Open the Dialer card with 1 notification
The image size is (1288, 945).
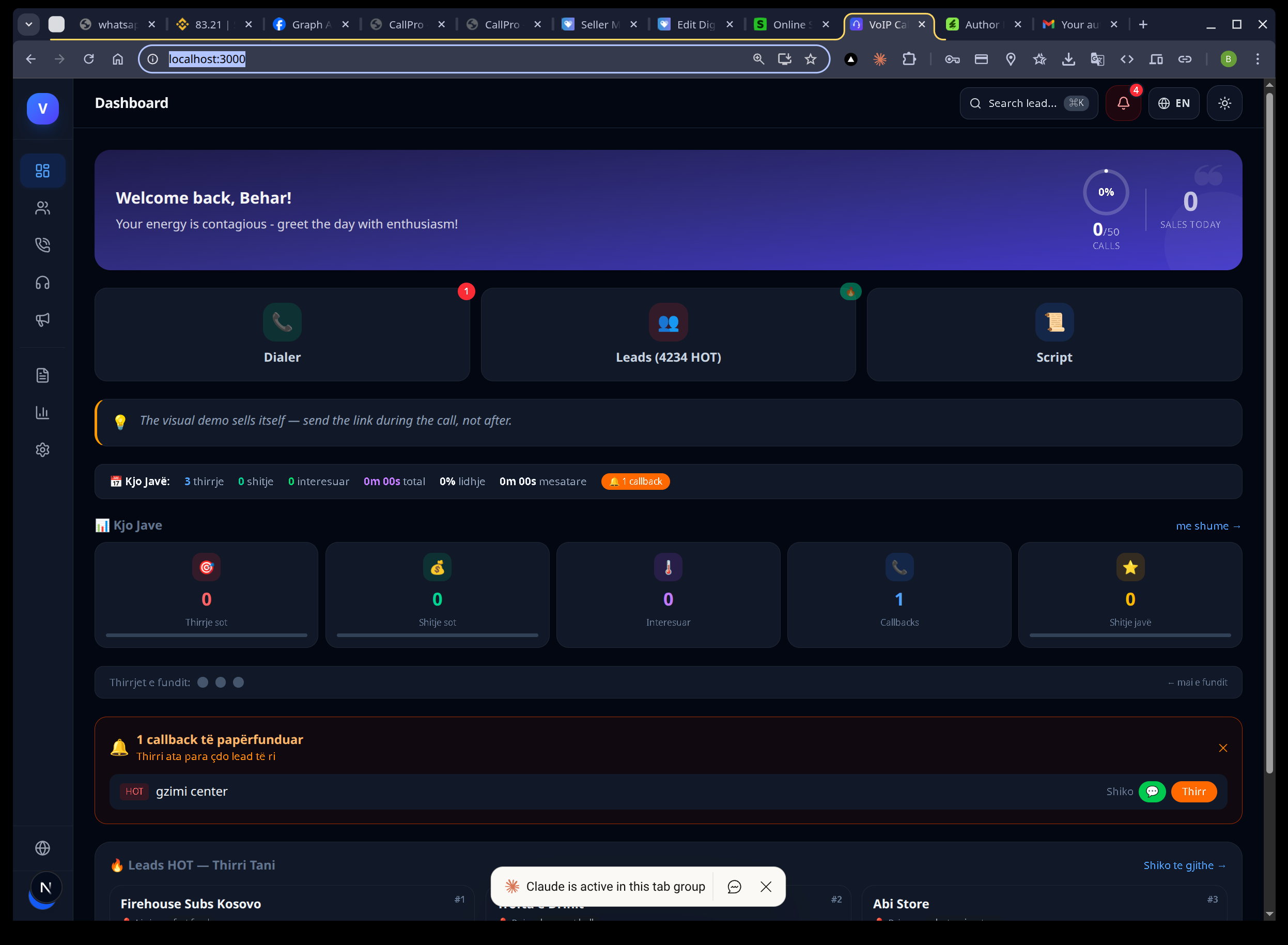click(x=282, y=334)
